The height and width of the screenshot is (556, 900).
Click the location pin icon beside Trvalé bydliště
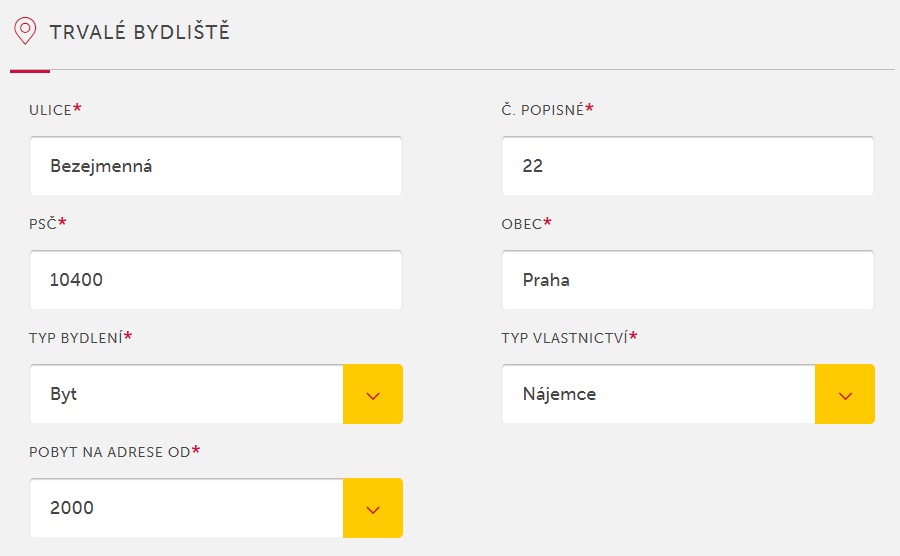[x=25, y=31]
